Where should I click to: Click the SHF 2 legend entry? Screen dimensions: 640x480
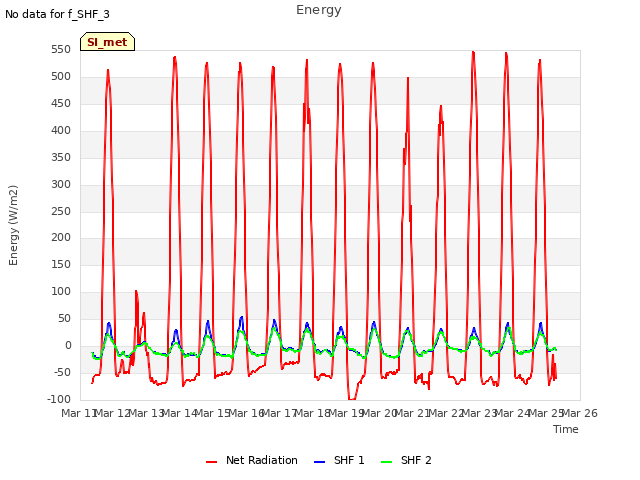click(x=406, y=460)
